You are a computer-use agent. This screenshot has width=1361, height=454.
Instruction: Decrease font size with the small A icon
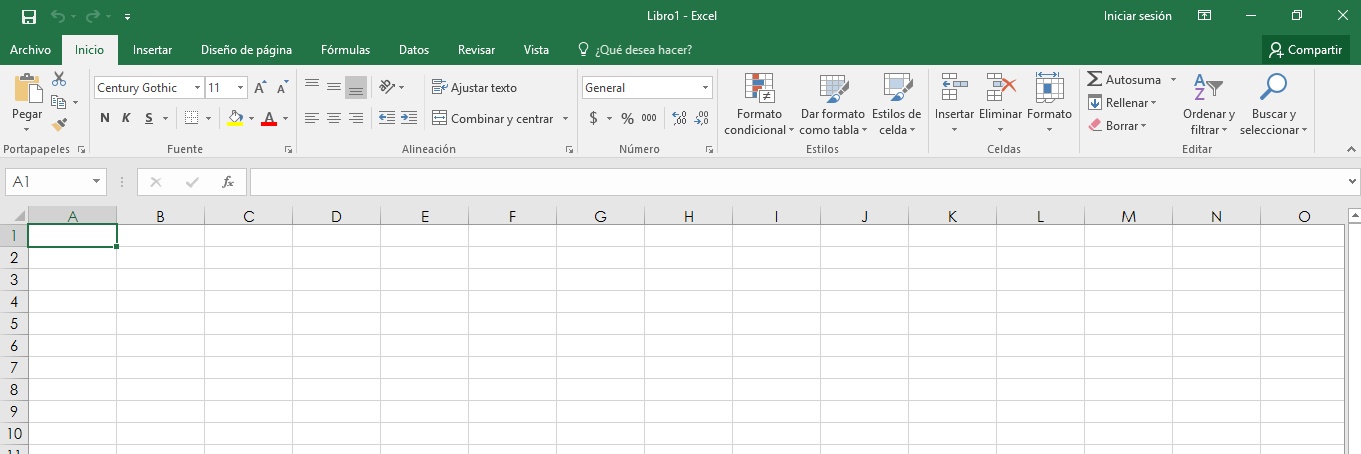tap(283, 88)
